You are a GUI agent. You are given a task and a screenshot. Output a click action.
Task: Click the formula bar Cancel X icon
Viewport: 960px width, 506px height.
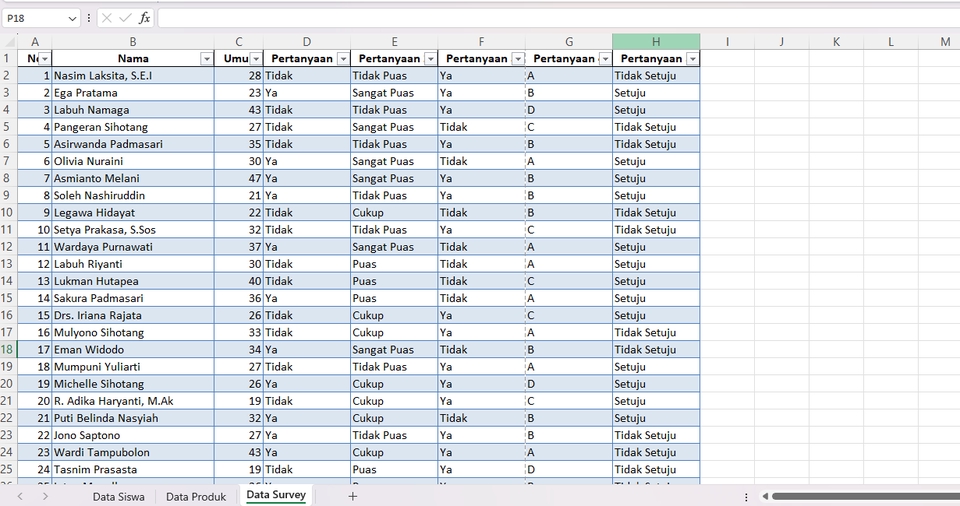point(107,18)
